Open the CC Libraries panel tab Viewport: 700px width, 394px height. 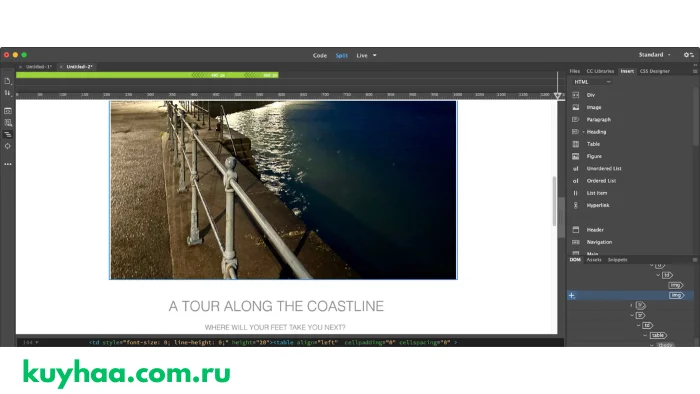point(600,71)
